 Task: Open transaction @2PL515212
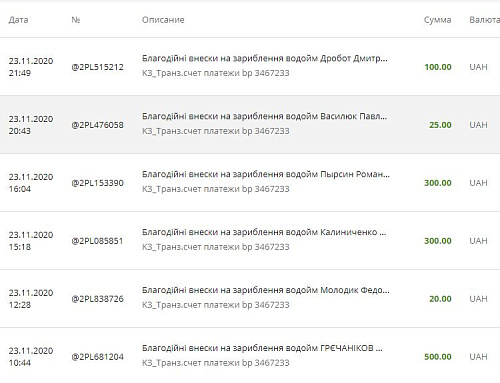[x=97, y=67]
